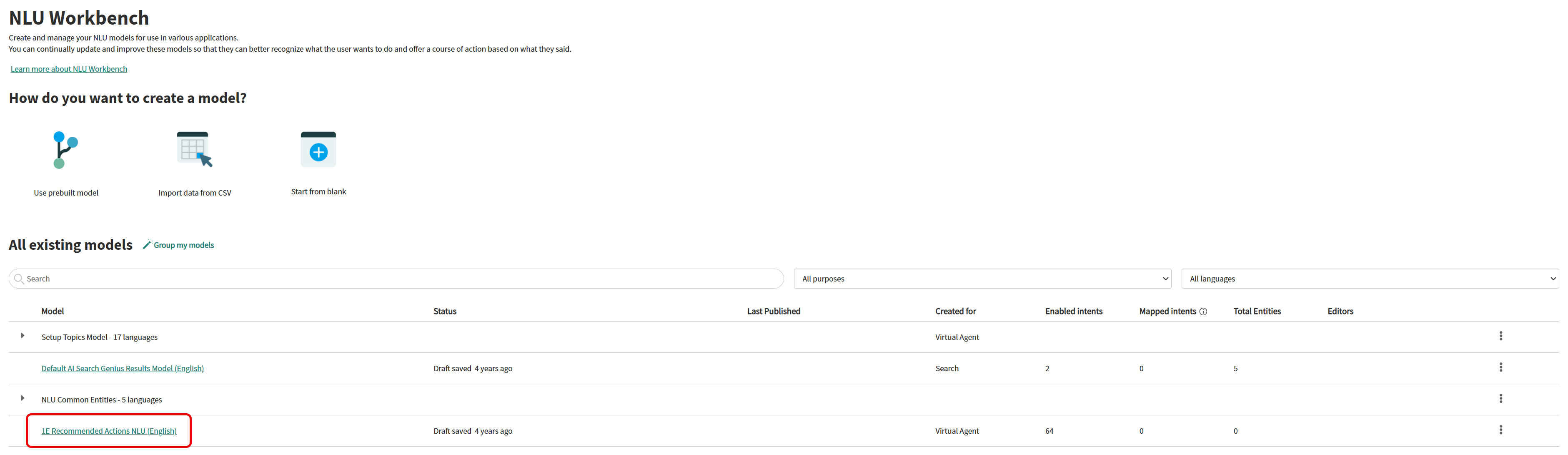Screen dimensions: 1568x455
Task: Expand the Setup Topics Model group
Action: [23, 336]
